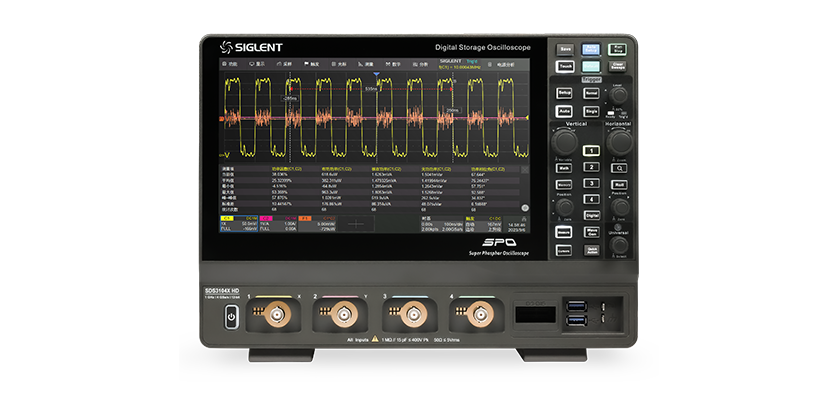Enable channel 1 with the lit 1 button
The image size is (839, 398).
point(591,151)
